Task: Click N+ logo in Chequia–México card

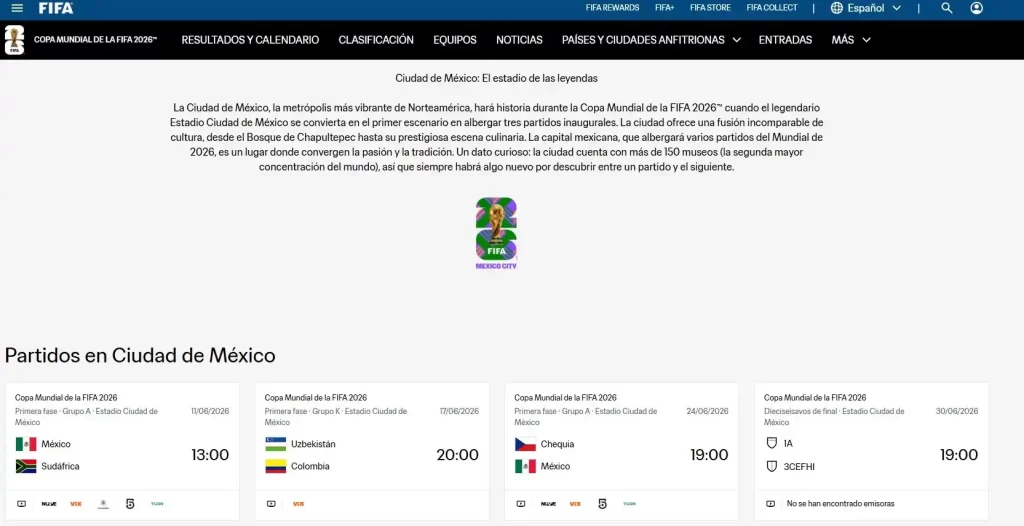Action: tap(549, 504)
